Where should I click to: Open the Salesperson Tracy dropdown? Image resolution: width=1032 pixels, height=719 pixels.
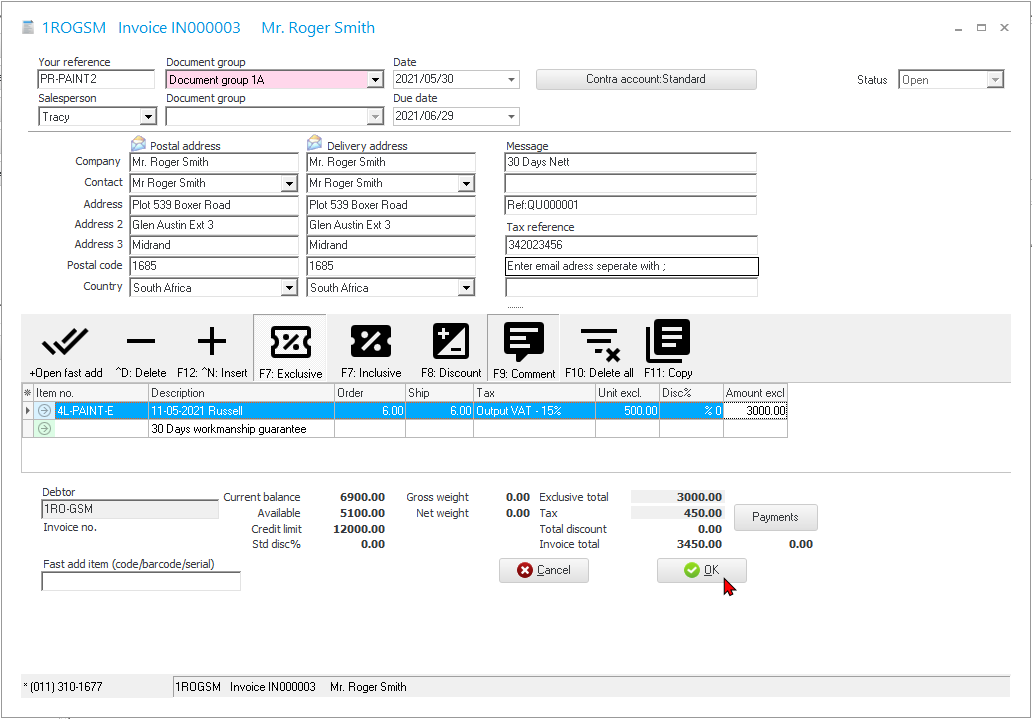(x=148, y=117)
